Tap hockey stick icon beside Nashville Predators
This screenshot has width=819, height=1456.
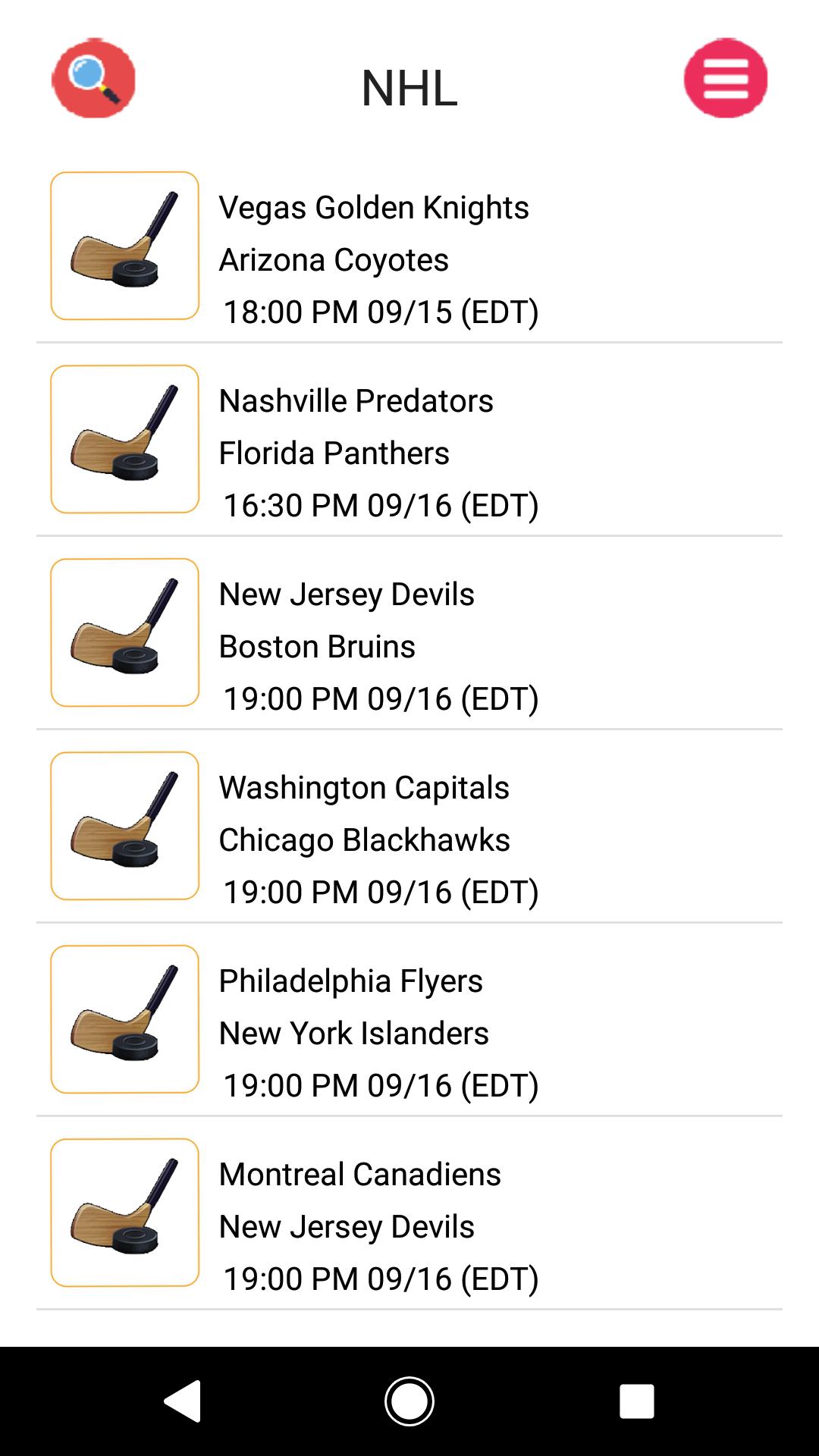(125, 439)
